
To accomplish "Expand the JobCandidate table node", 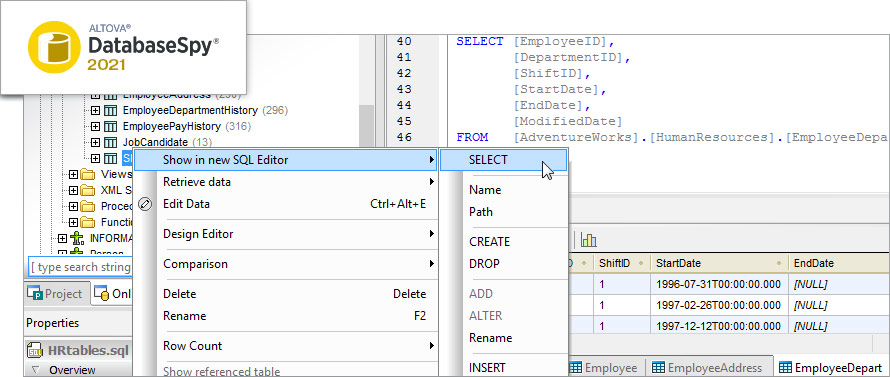I will 95,142.
